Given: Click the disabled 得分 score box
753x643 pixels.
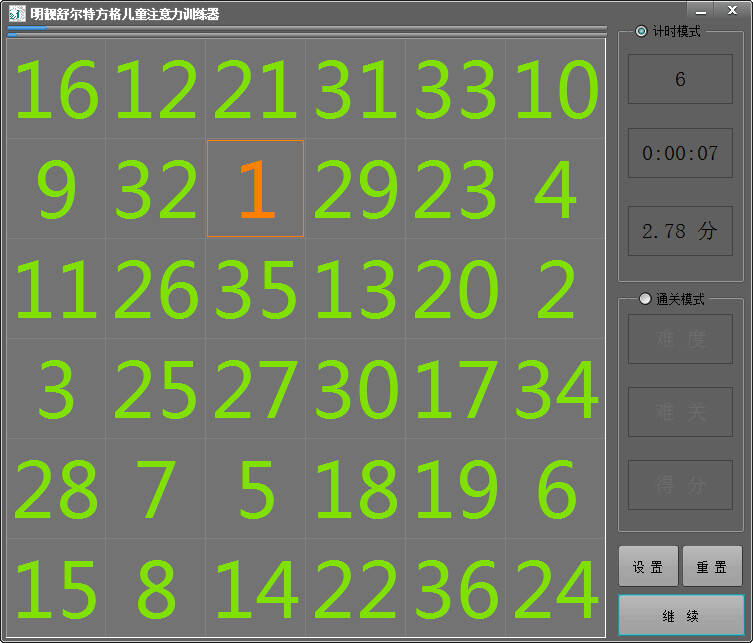Looking at the screenshot, I should tap(680, 485).
